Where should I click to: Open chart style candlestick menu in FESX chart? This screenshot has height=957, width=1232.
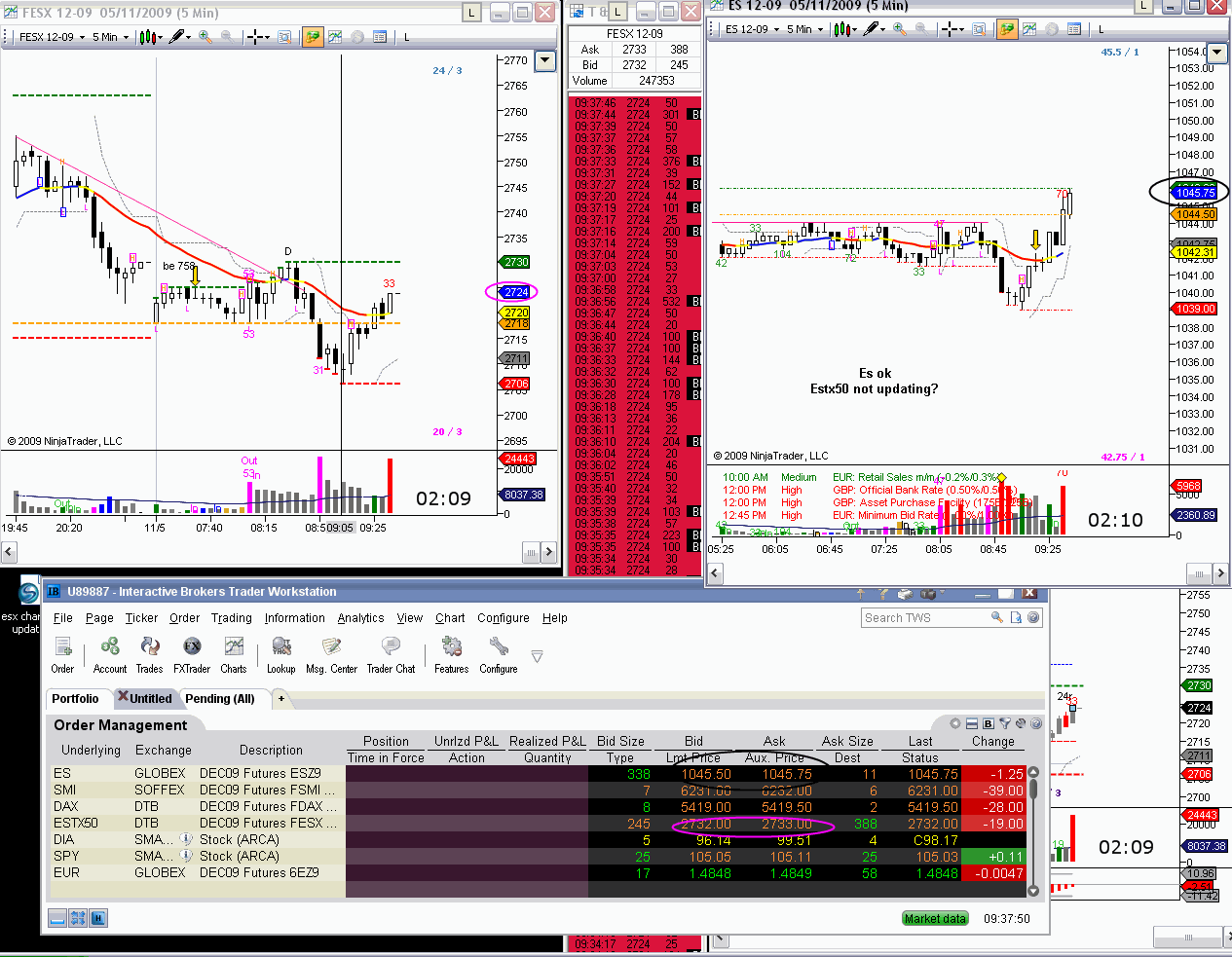149,37
